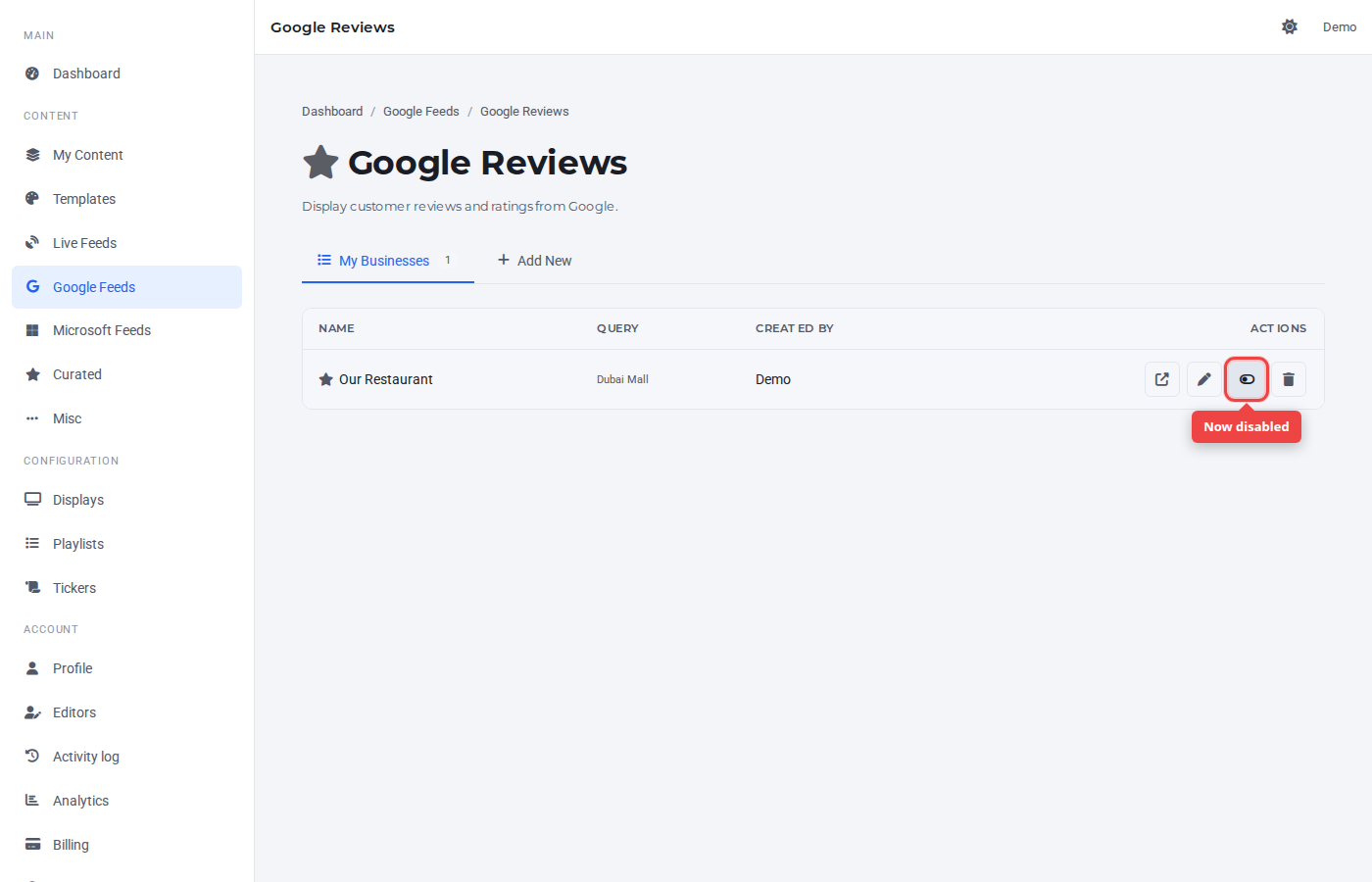1372x882 pixels.
Task: Click Demo in Created By column
Action: point(773,379)
